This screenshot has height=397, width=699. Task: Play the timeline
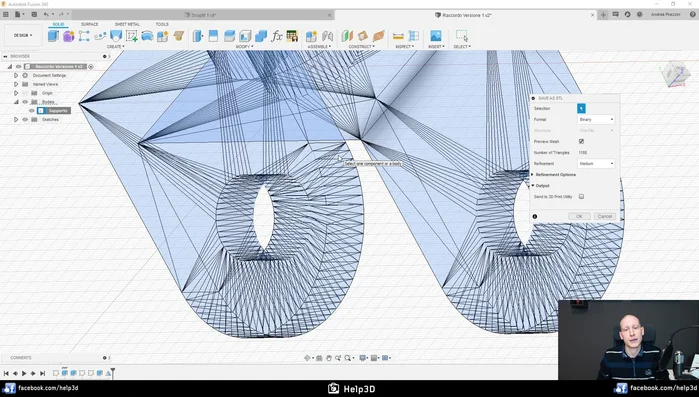tap(24, 373)
